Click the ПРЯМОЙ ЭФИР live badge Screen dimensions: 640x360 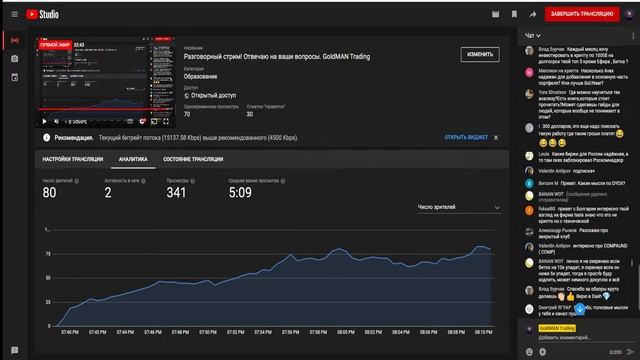[56, 45]
